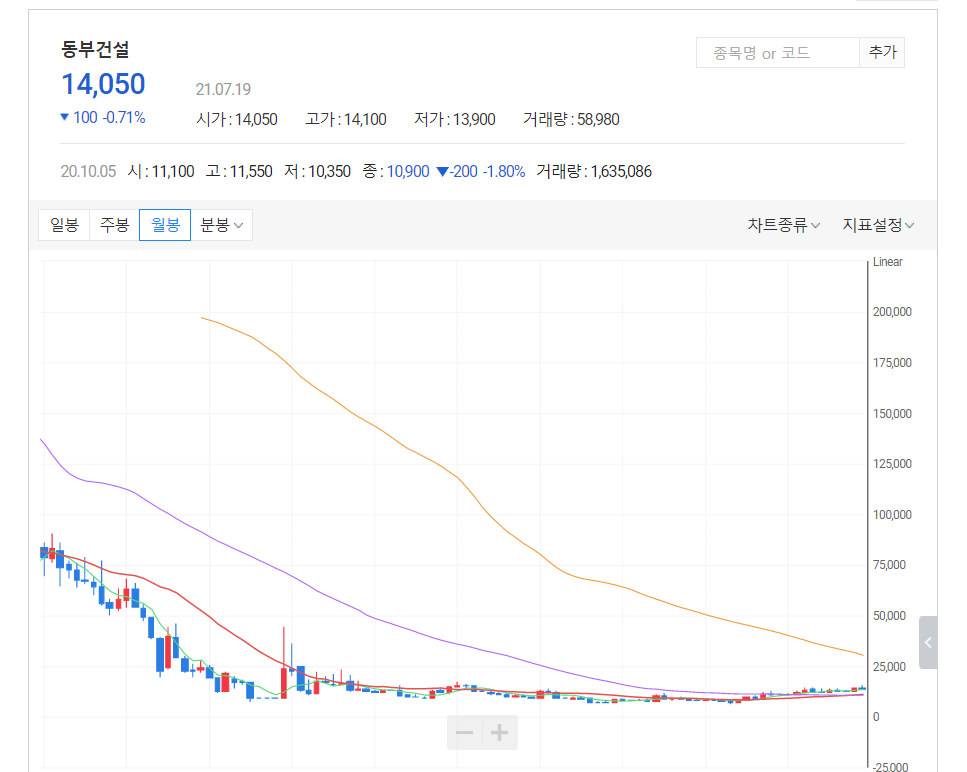Click the price change 100 -0.71%
Screen dimensions: 967x772
[x=103, y=117]
